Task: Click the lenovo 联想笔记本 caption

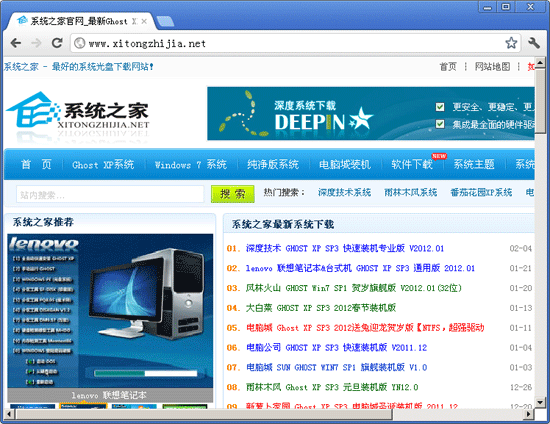Action: [x=109, y=395]
